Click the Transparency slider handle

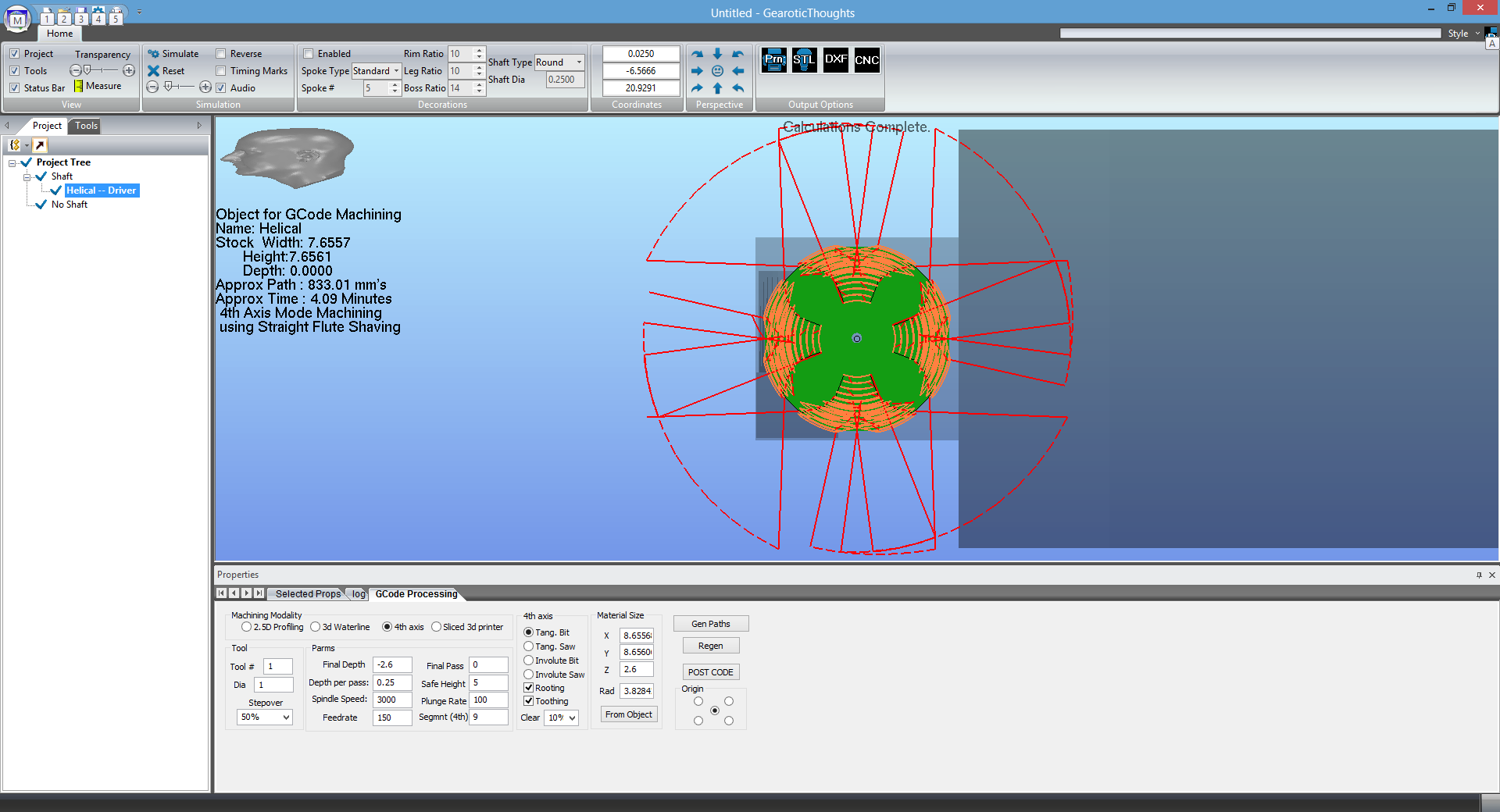(87, 70)
